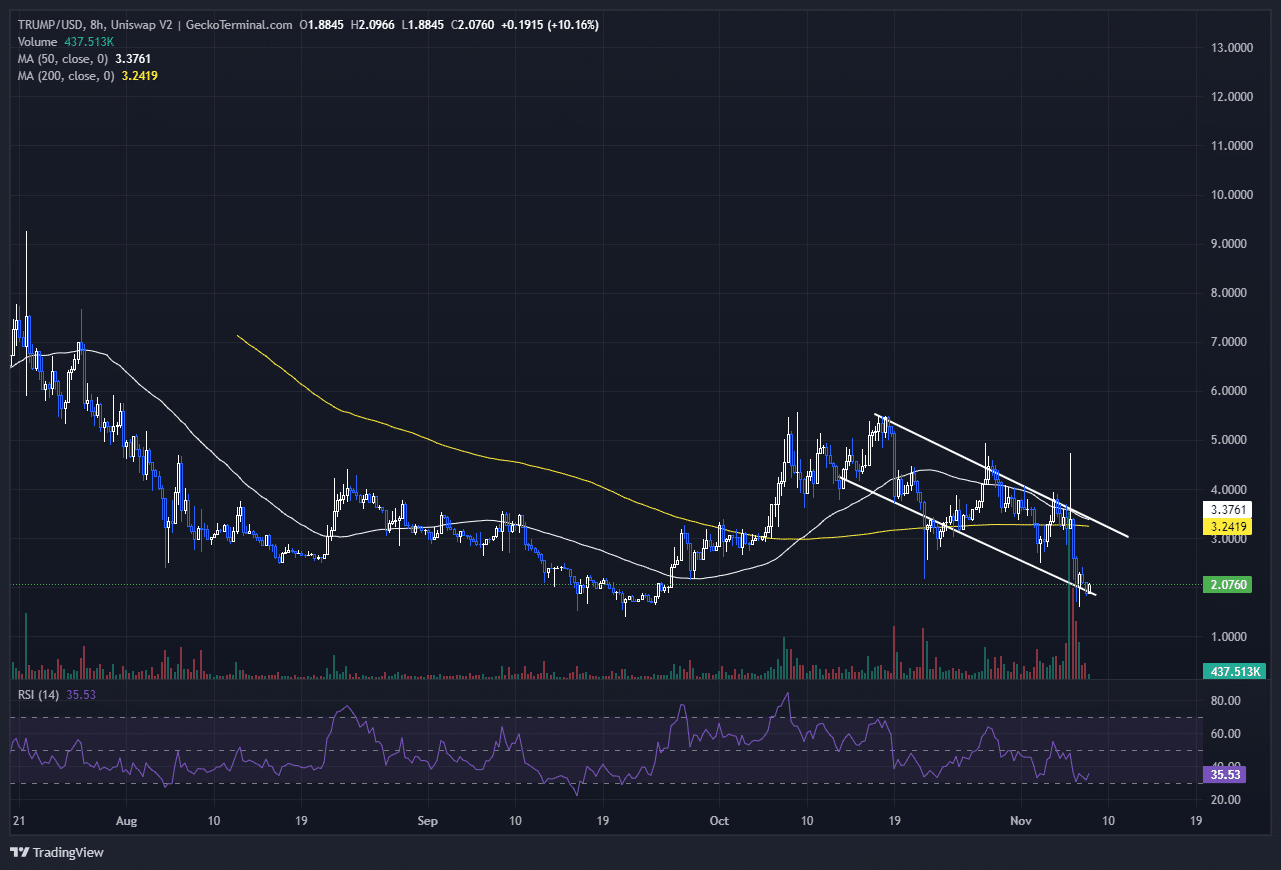Viewport: 1281px width, 870px height.
Task: Click the C2.0760 close value in header
Action: pyautogui.click(x=474, y=24)
